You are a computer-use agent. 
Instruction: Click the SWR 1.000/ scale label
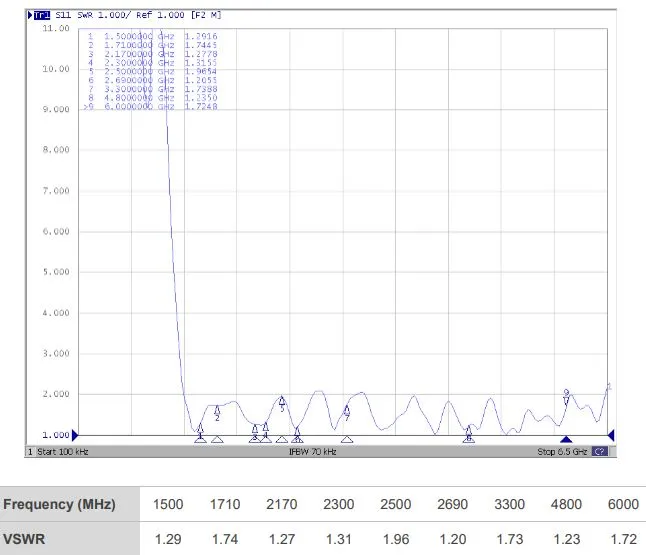104,15
